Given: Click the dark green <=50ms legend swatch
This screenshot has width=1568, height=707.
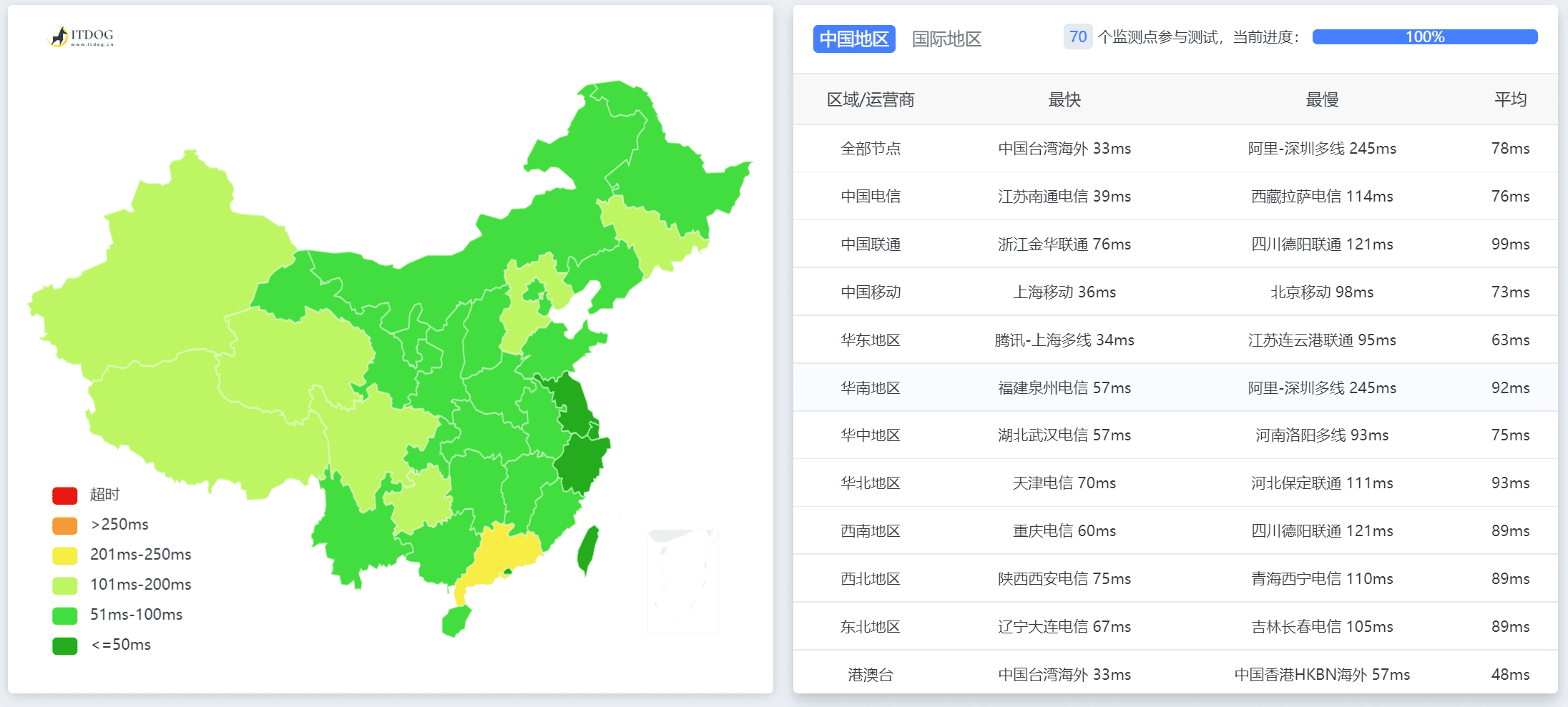Looking at the screenshot, I should point(64,646).
